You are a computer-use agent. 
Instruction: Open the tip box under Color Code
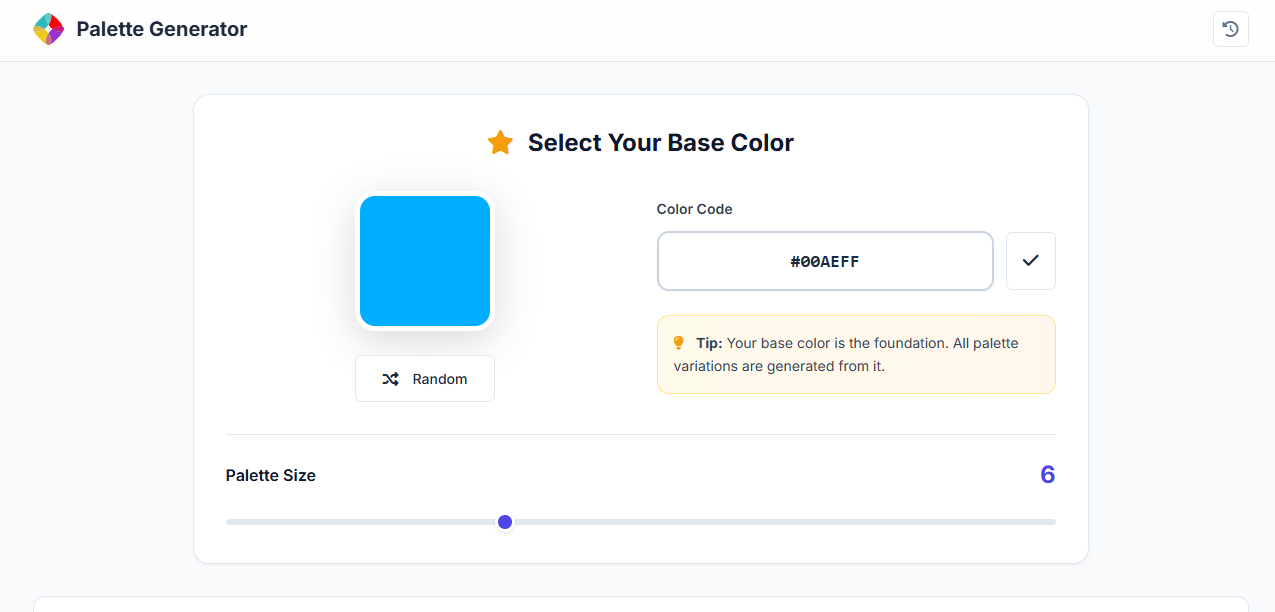coord(856,354)
